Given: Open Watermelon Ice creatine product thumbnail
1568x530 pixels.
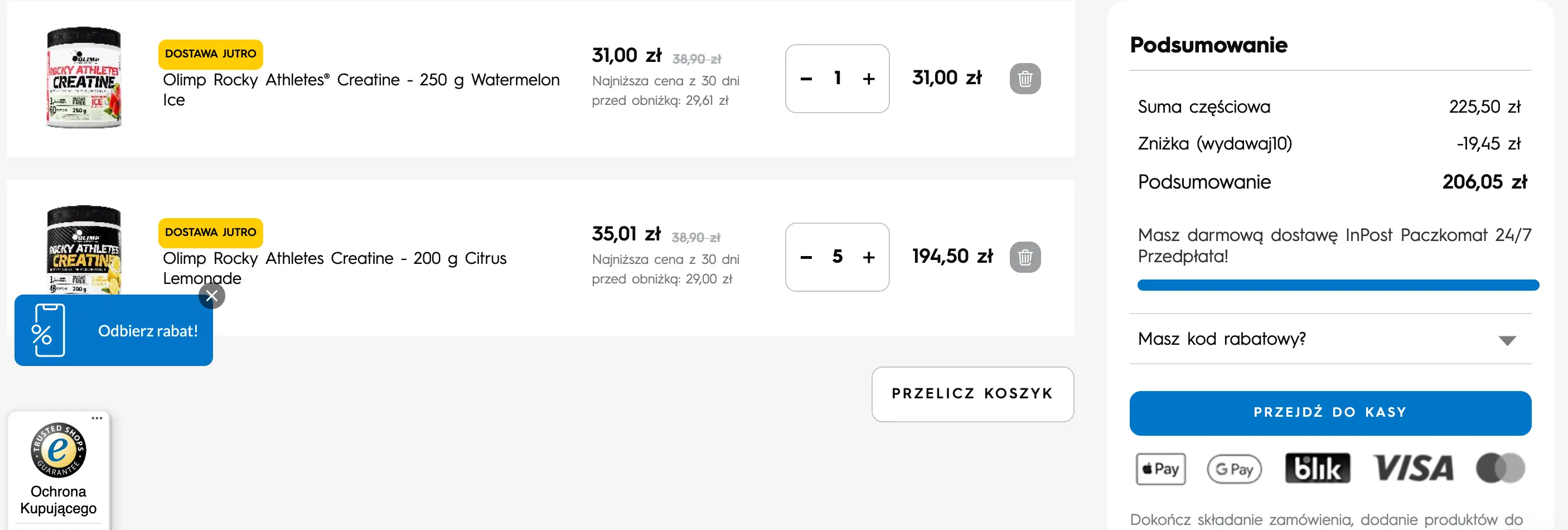Looking at the screenshot, I should pyautogui.click(x=84, y=78).
